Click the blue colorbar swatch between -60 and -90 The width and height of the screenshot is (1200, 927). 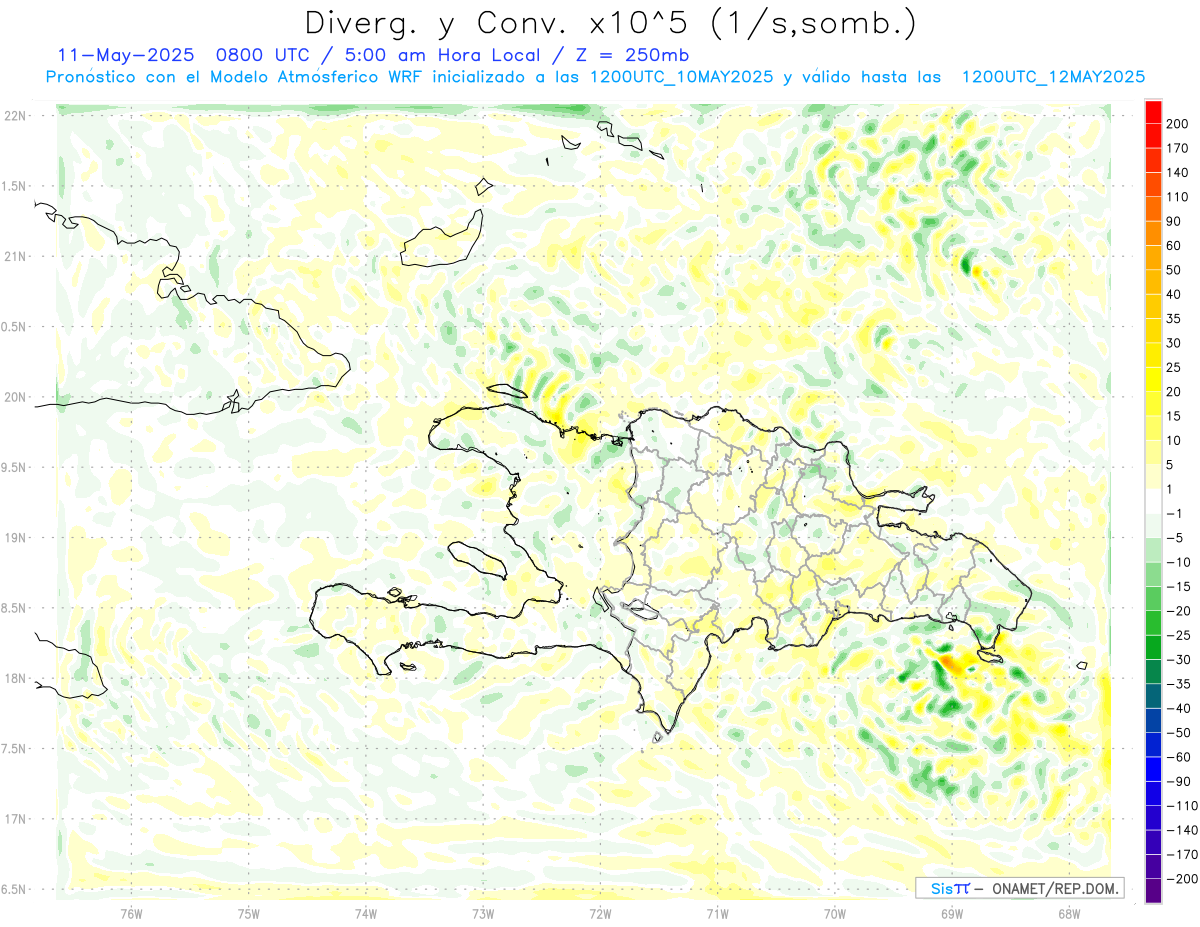click(x=1153, y=770)
